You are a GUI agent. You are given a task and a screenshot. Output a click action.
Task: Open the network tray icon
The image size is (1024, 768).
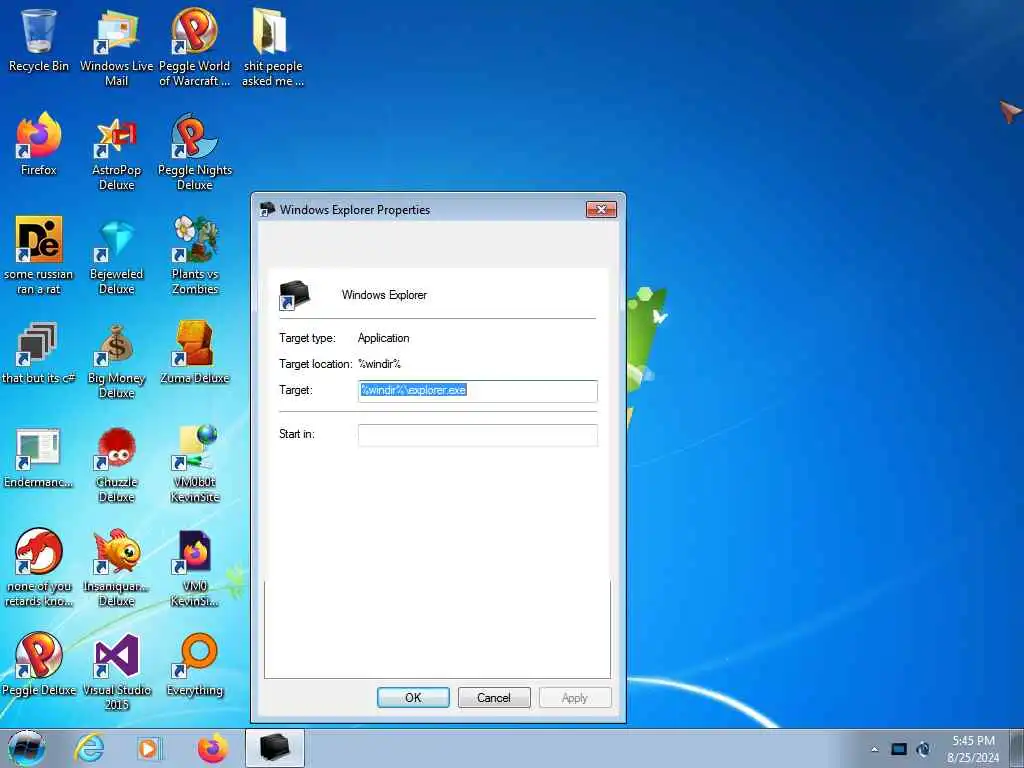(899, 749)
